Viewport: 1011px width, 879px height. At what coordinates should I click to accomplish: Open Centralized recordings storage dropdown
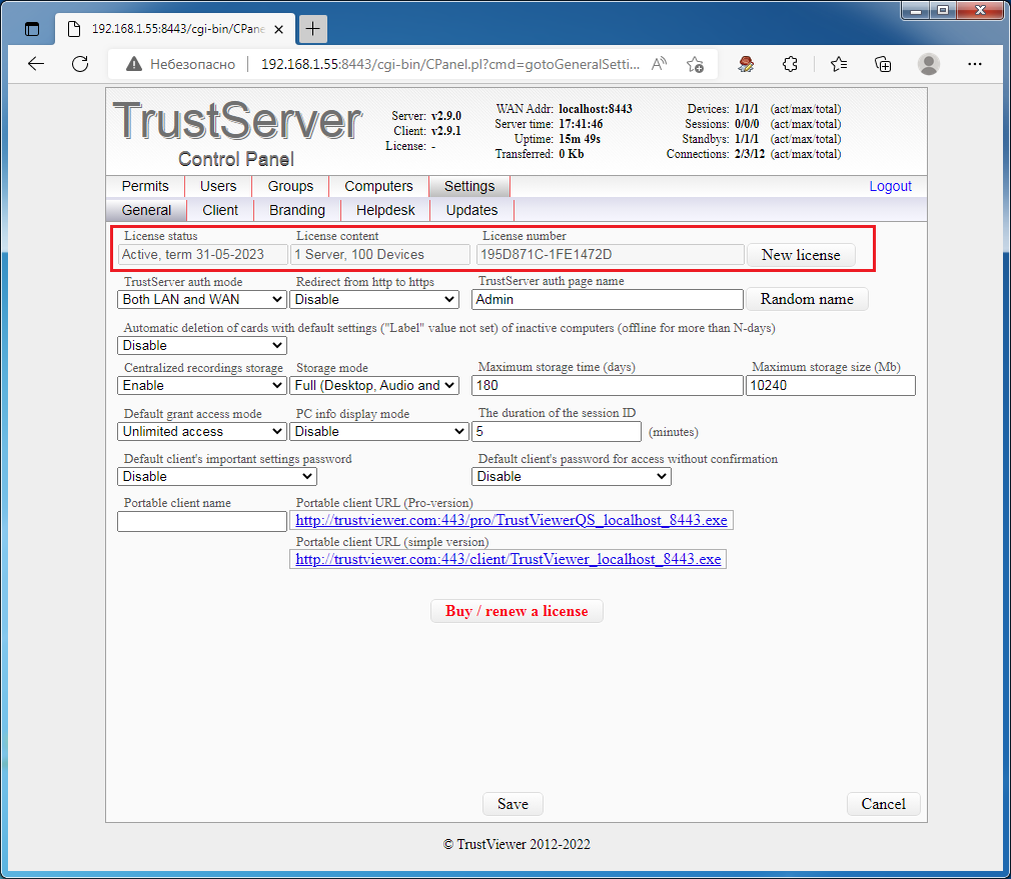point(202,386)
